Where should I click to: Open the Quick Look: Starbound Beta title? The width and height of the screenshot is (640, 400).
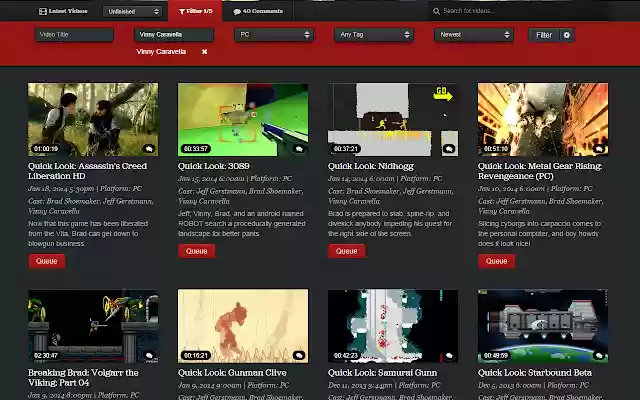[535, 373]
